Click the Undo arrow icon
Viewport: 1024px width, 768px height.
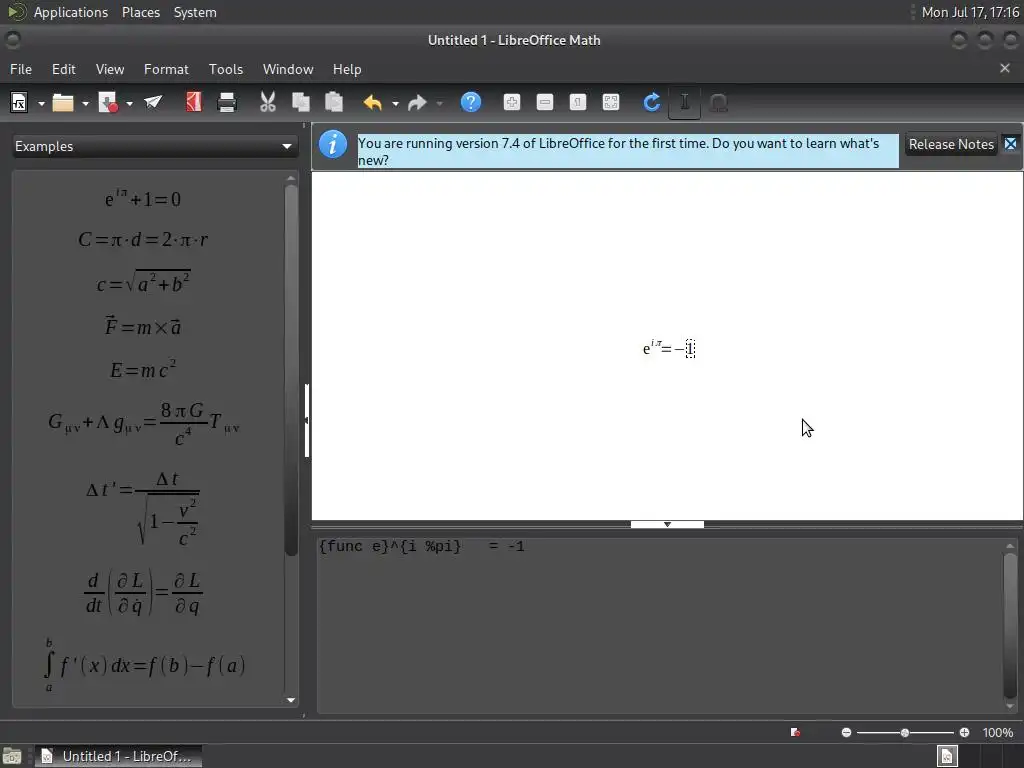point(372,103)
